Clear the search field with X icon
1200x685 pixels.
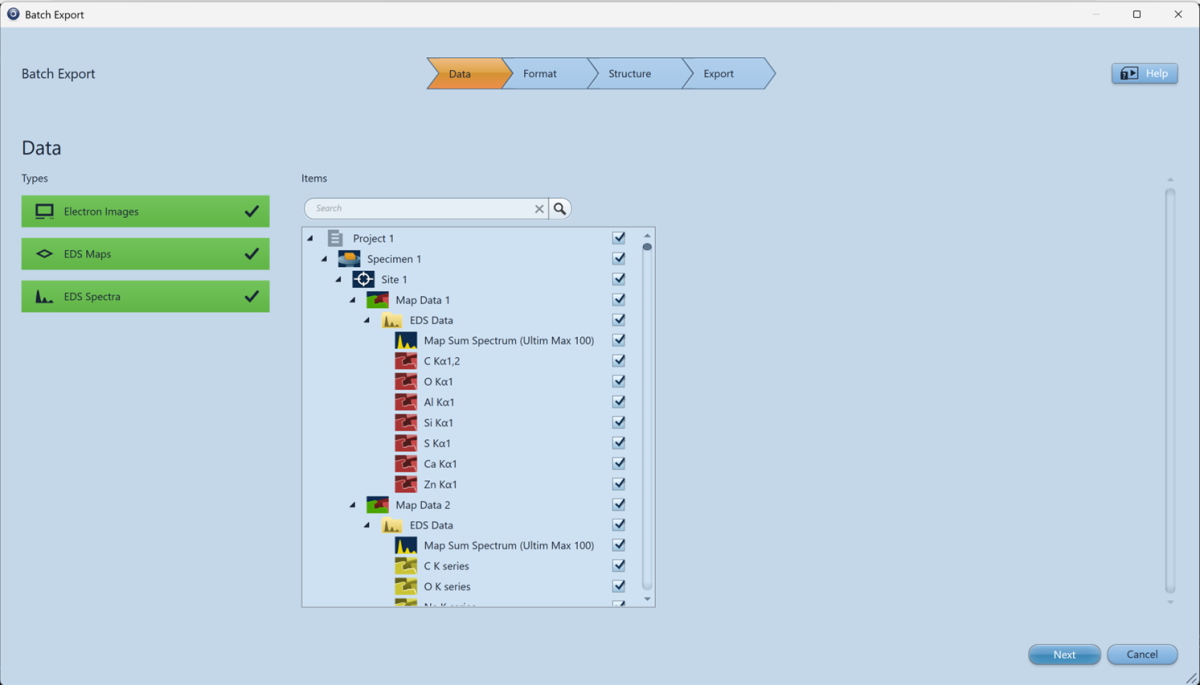point(539,209)
